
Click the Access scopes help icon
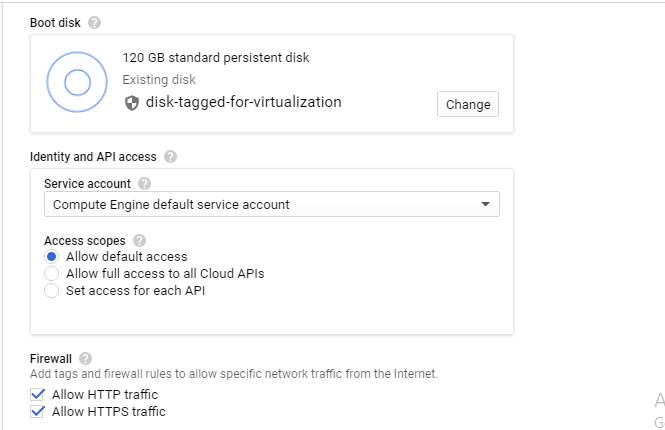[139, 241]
